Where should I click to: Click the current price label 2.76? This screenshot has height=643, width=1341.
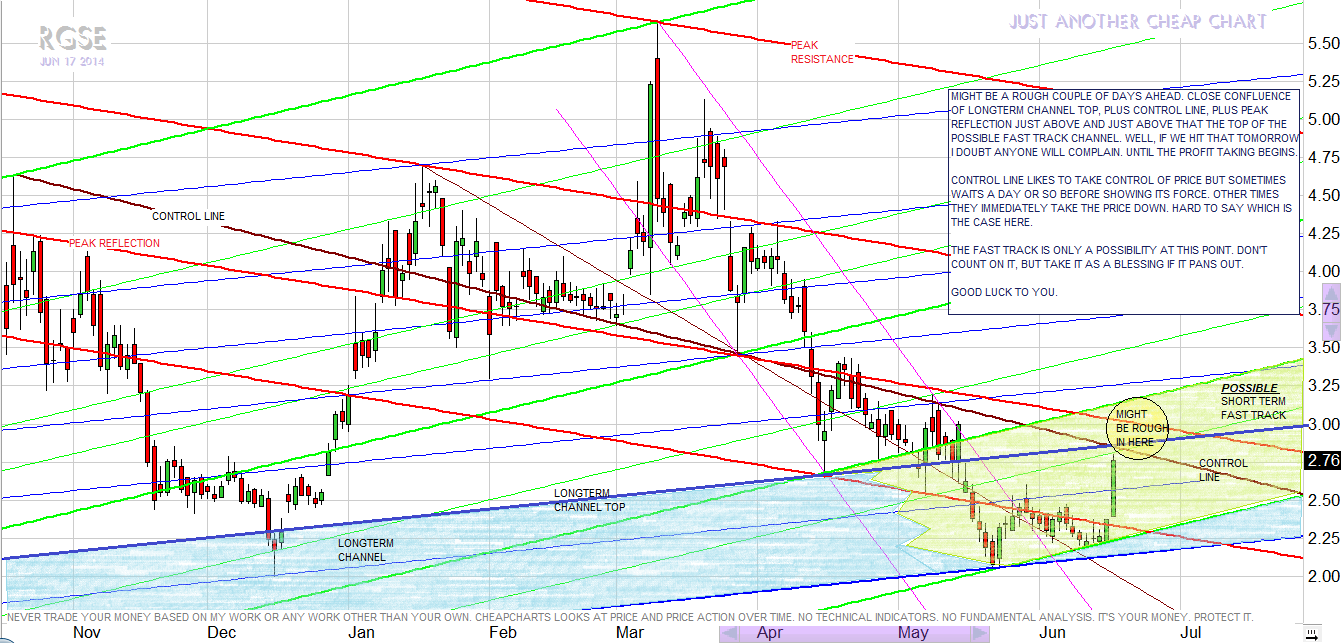pyautogui.click(x=1322, y=461)
